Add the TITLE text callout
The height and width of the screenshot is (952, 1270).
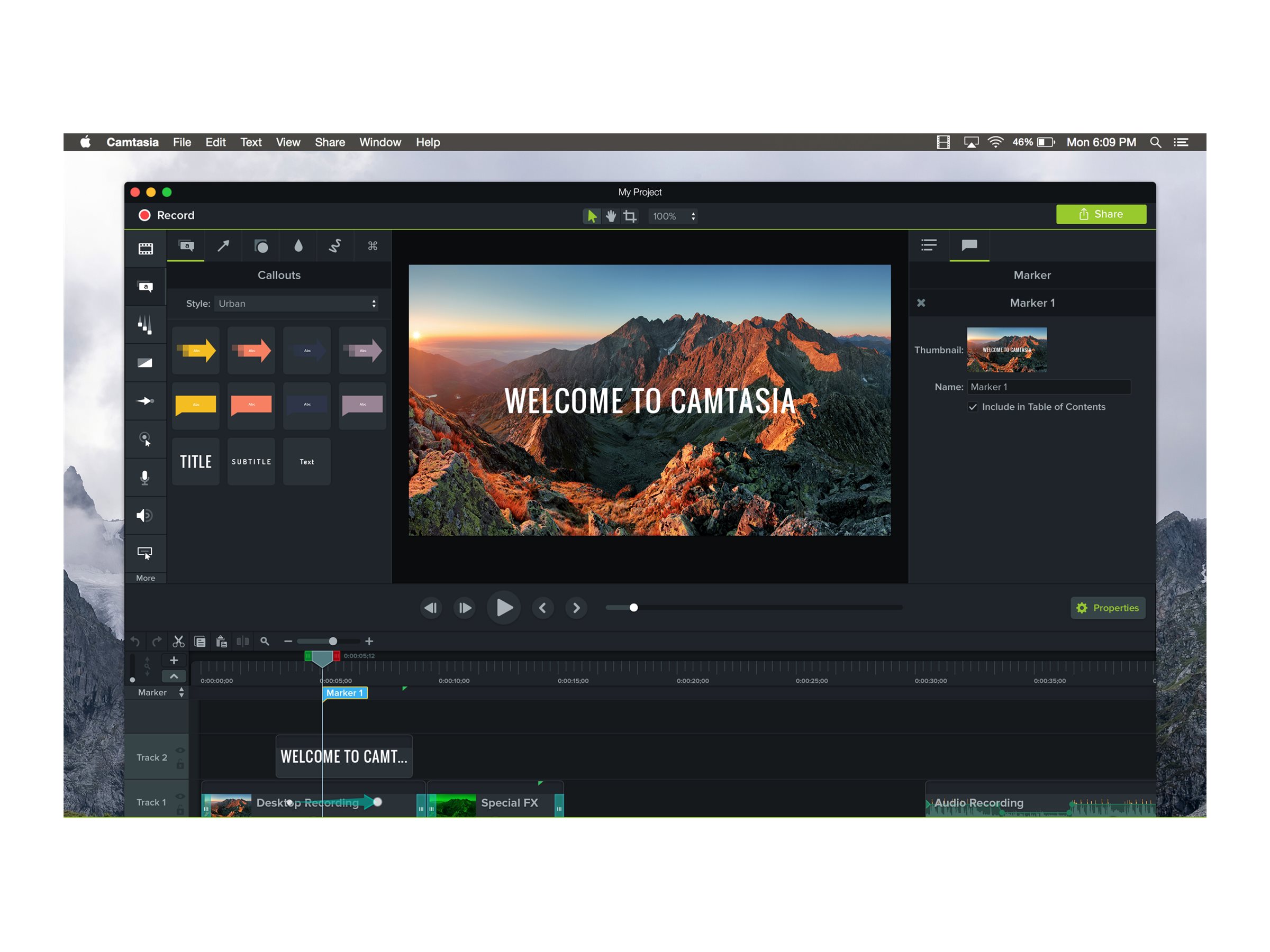point(196,461)
